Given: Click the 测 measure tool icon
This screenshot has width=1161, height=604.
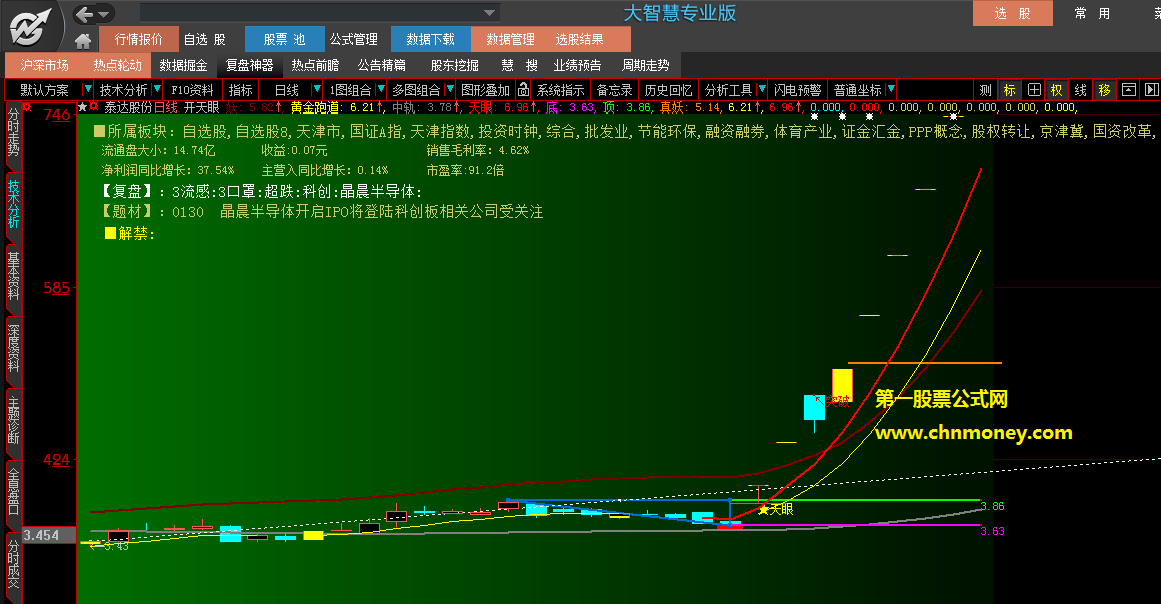Looking at the screenshot, I should click(x=986, y=90).
